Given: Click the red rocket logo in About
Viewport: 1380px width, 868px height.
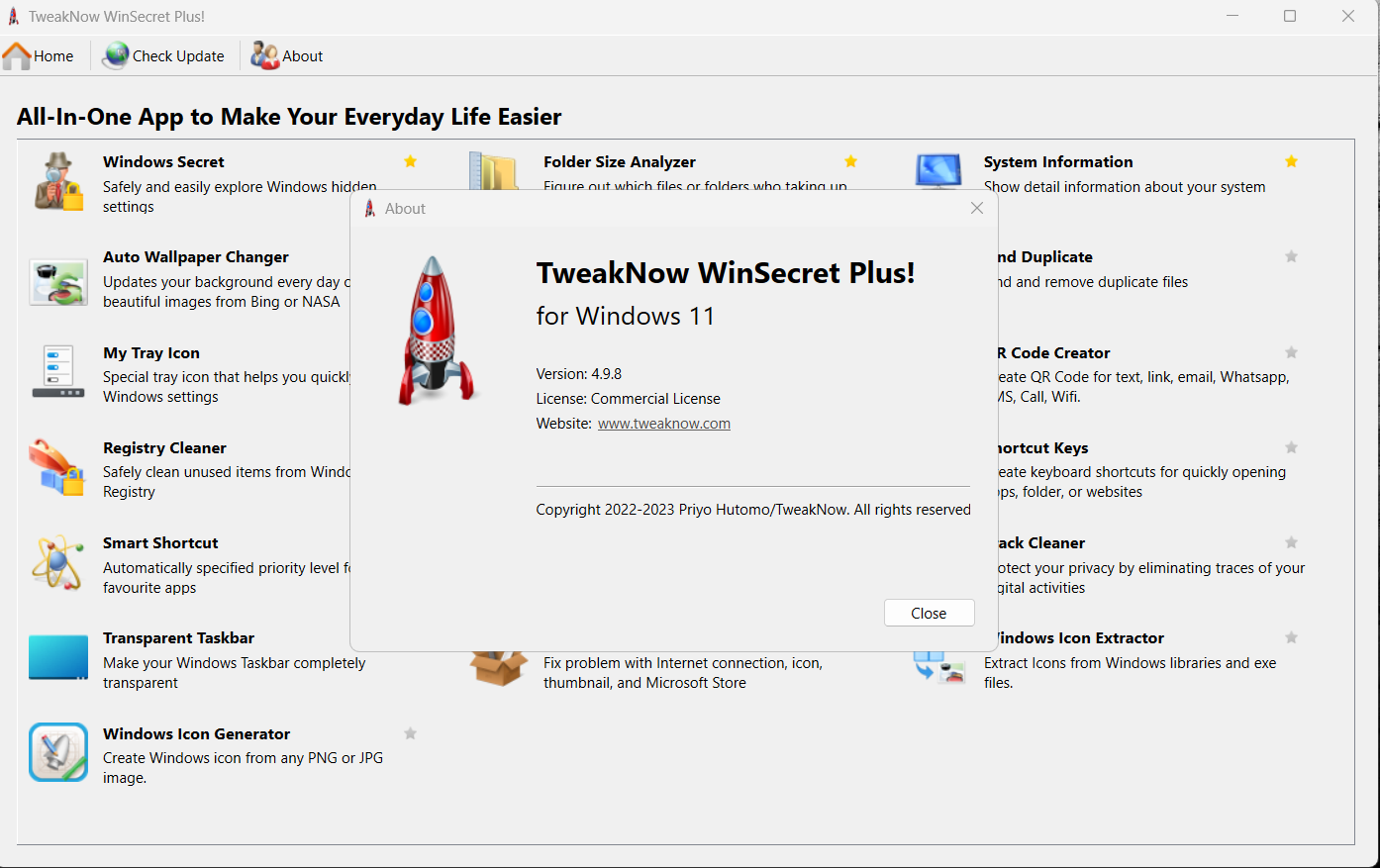Looking at the screenshot, I should tap(435, 331).
